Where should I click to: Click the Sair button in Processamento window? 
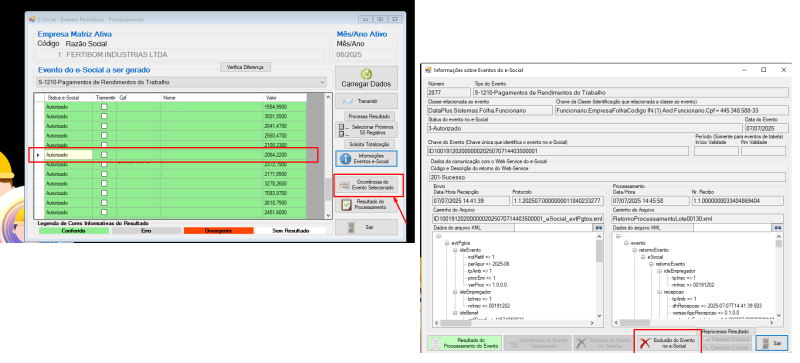click(366, 227)
